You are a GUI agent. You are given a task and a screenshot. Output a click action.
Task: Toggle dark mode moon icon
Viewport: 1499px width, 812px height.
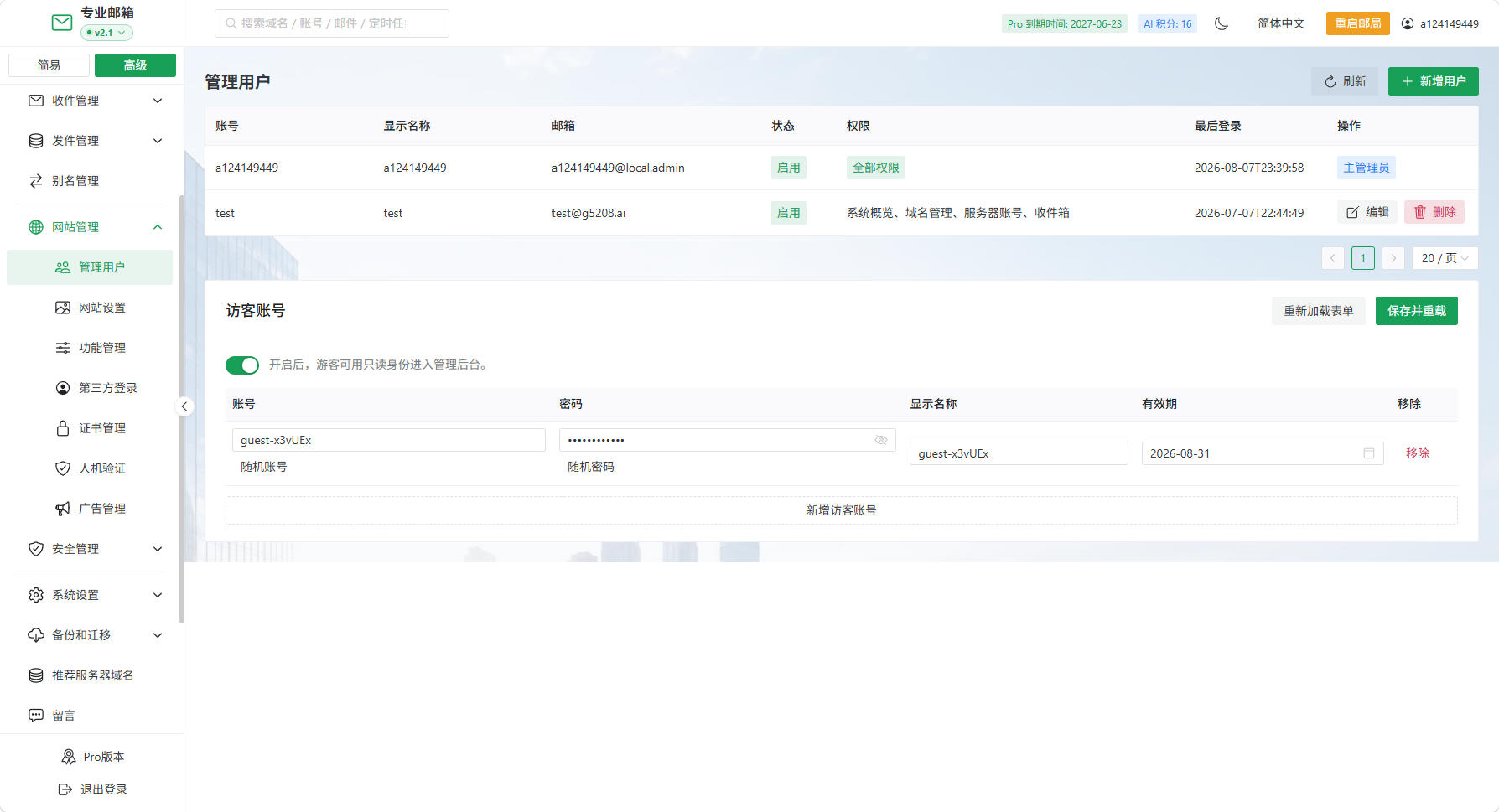(x=1222, y=23)
